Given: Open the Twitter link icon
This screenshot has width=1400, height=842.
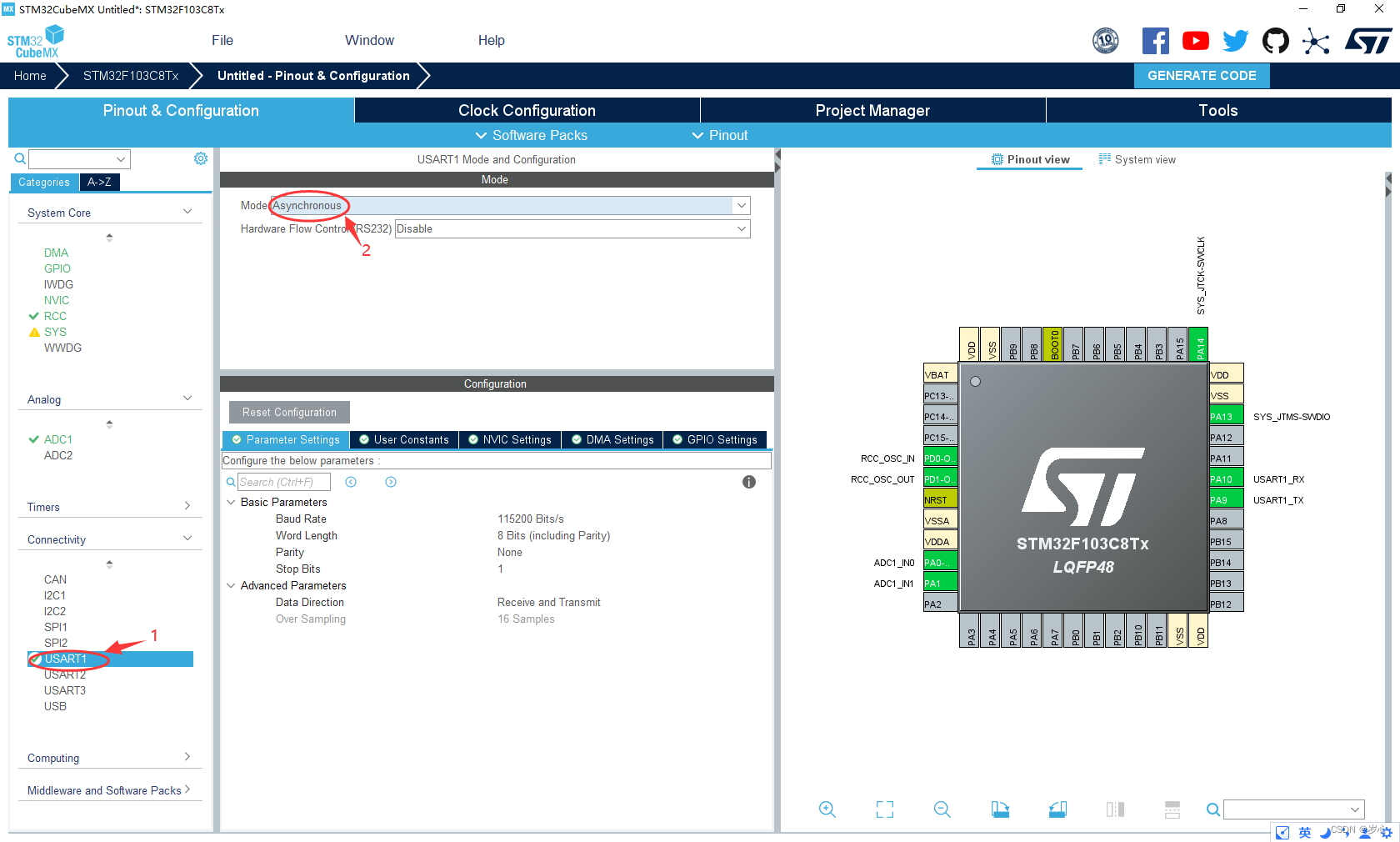Looking at the screenshot, I should 1235,41.
